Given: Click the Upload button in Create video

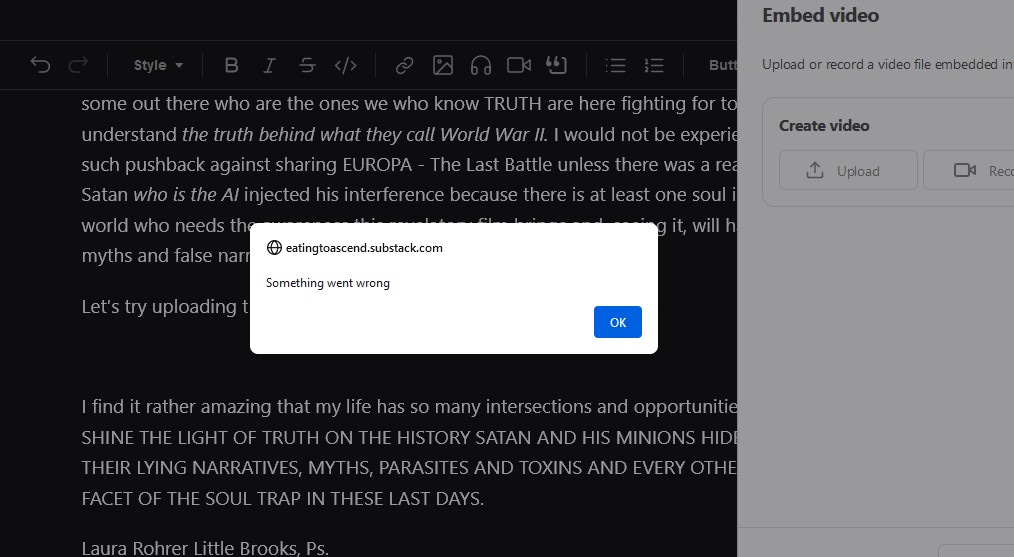Looking at the screenshot, I should click(x=848, y=170).
